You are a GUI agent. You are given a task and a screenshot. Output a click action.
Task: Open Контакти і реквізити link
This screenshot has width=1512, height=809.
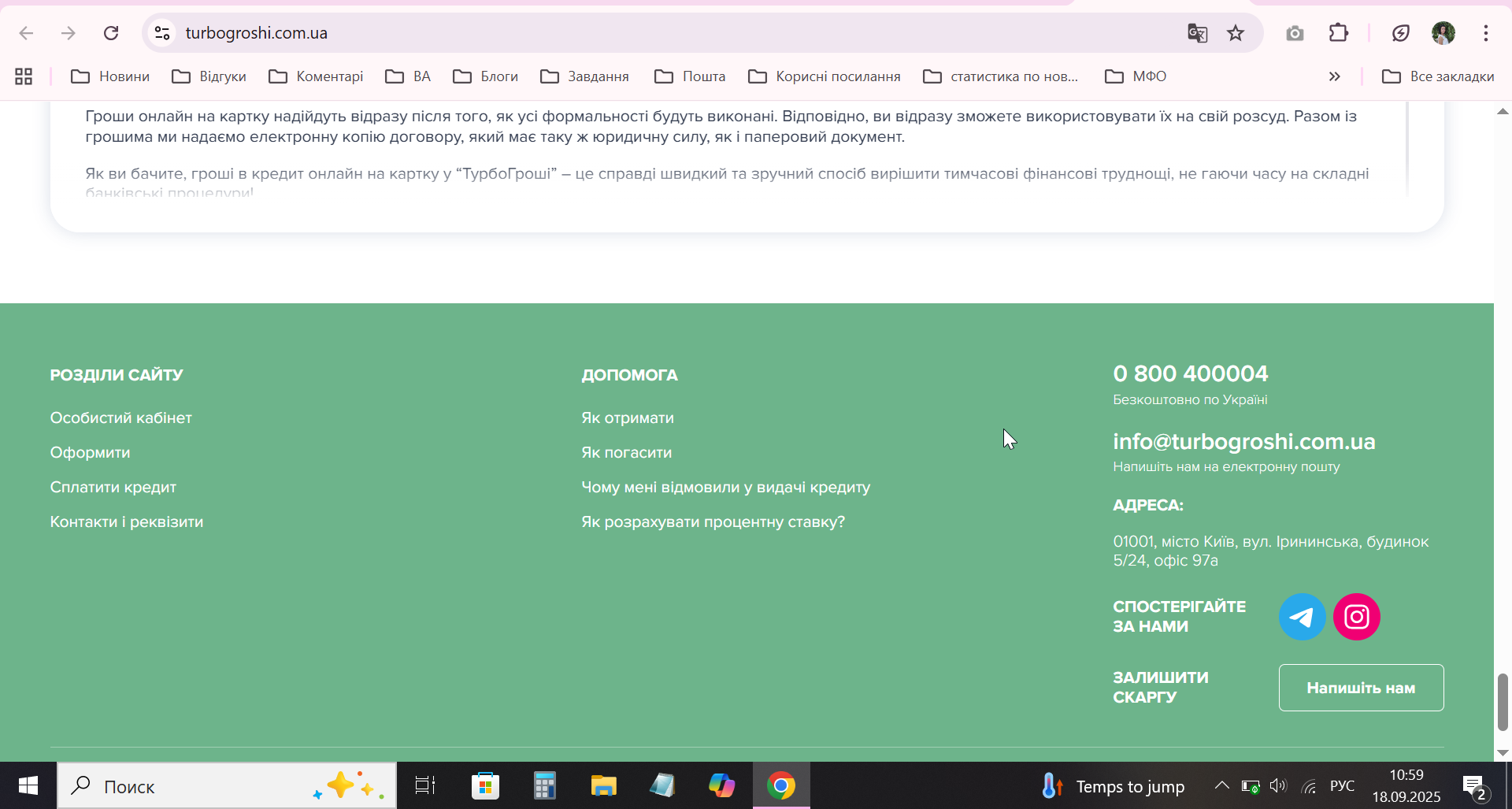(x=127, y=522)
